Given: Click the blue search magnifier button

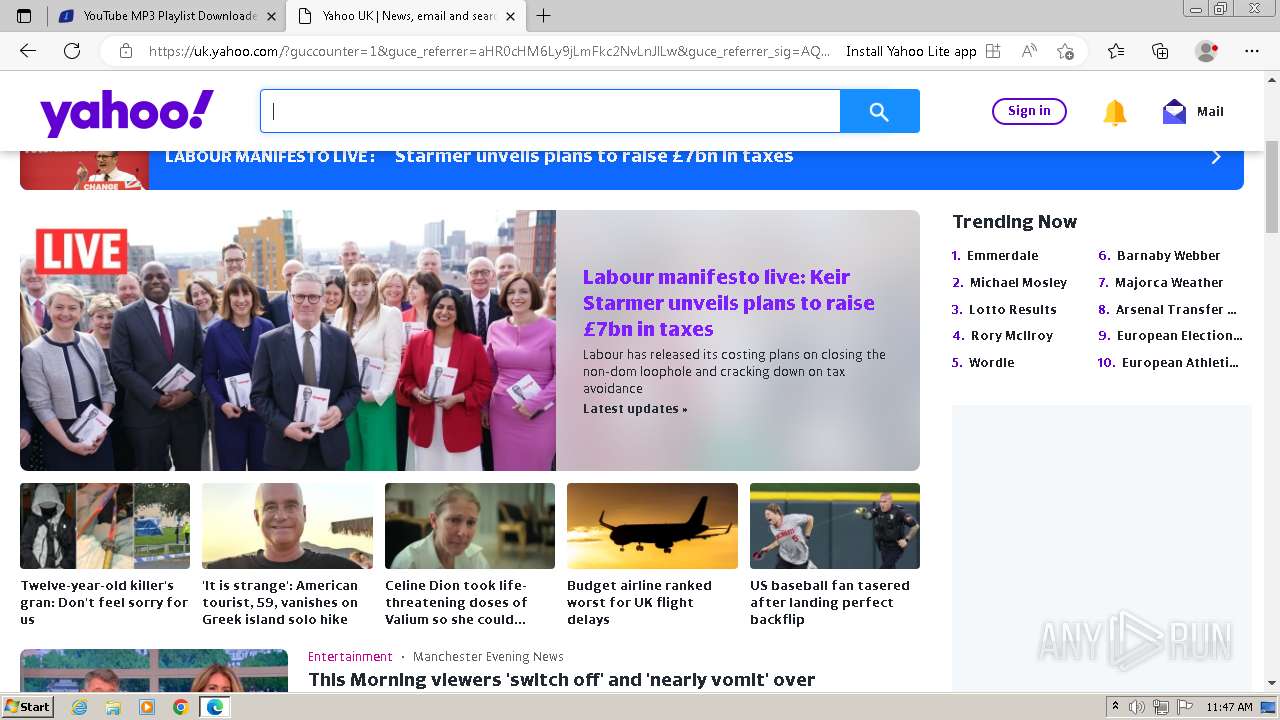Looking at the screenshot, I should pos(879,111).
